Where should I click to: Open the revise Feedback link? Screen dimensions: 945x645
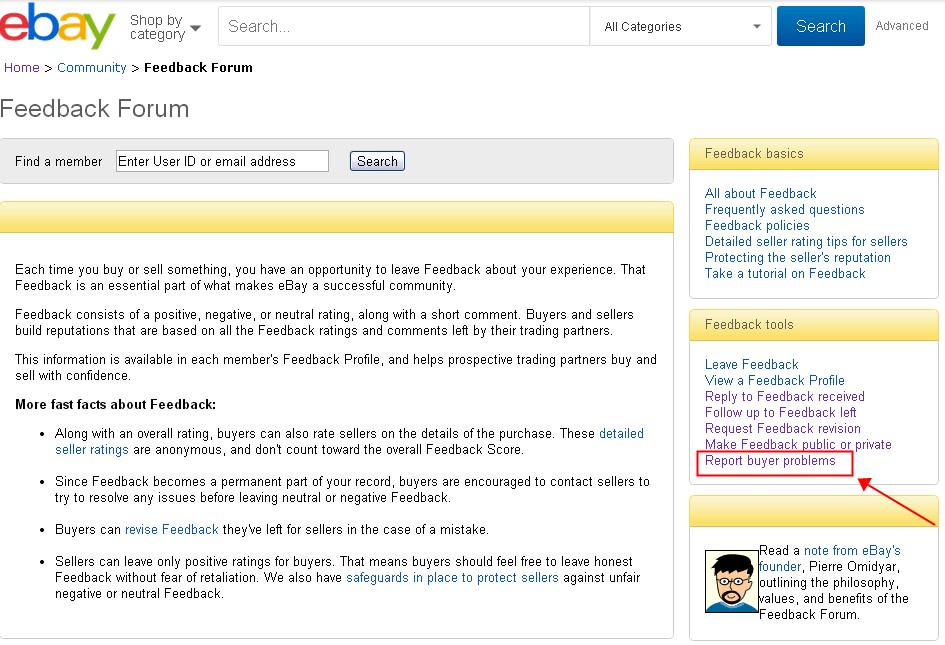pyautogui.click(x=171, y=530)
